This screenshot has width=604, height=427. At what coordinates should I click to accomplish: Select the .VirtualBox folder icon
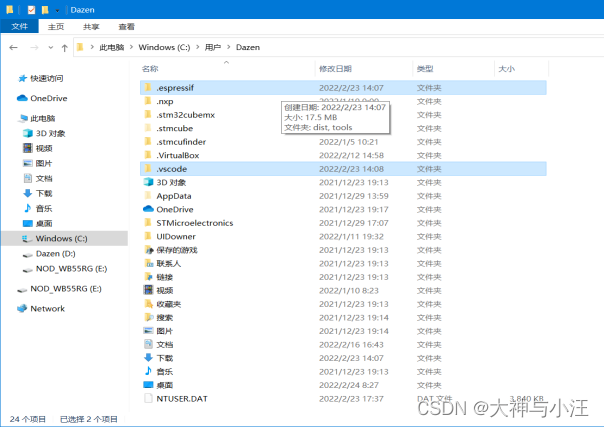[x=148, y=155]
